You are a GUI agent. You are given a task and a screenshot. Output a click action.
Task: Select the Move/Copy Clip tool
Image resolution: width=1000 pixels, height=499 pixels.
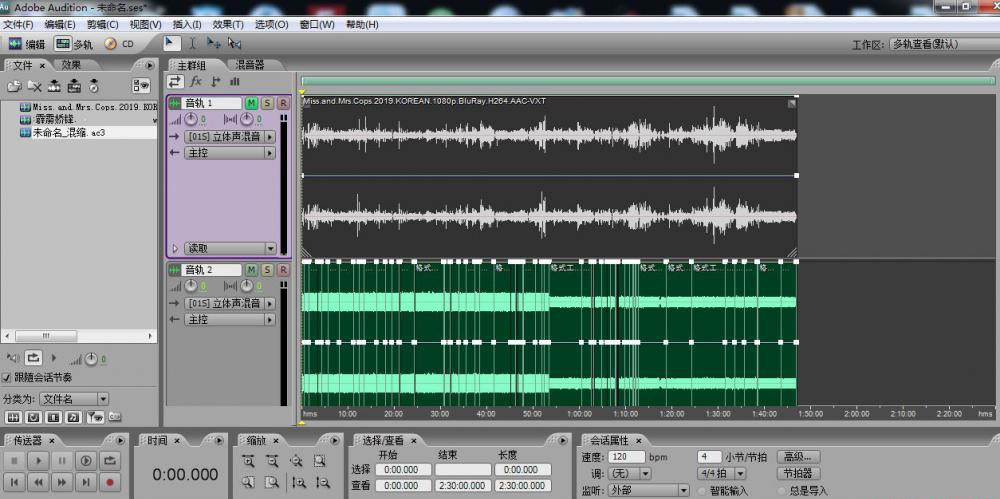(214, 43)
